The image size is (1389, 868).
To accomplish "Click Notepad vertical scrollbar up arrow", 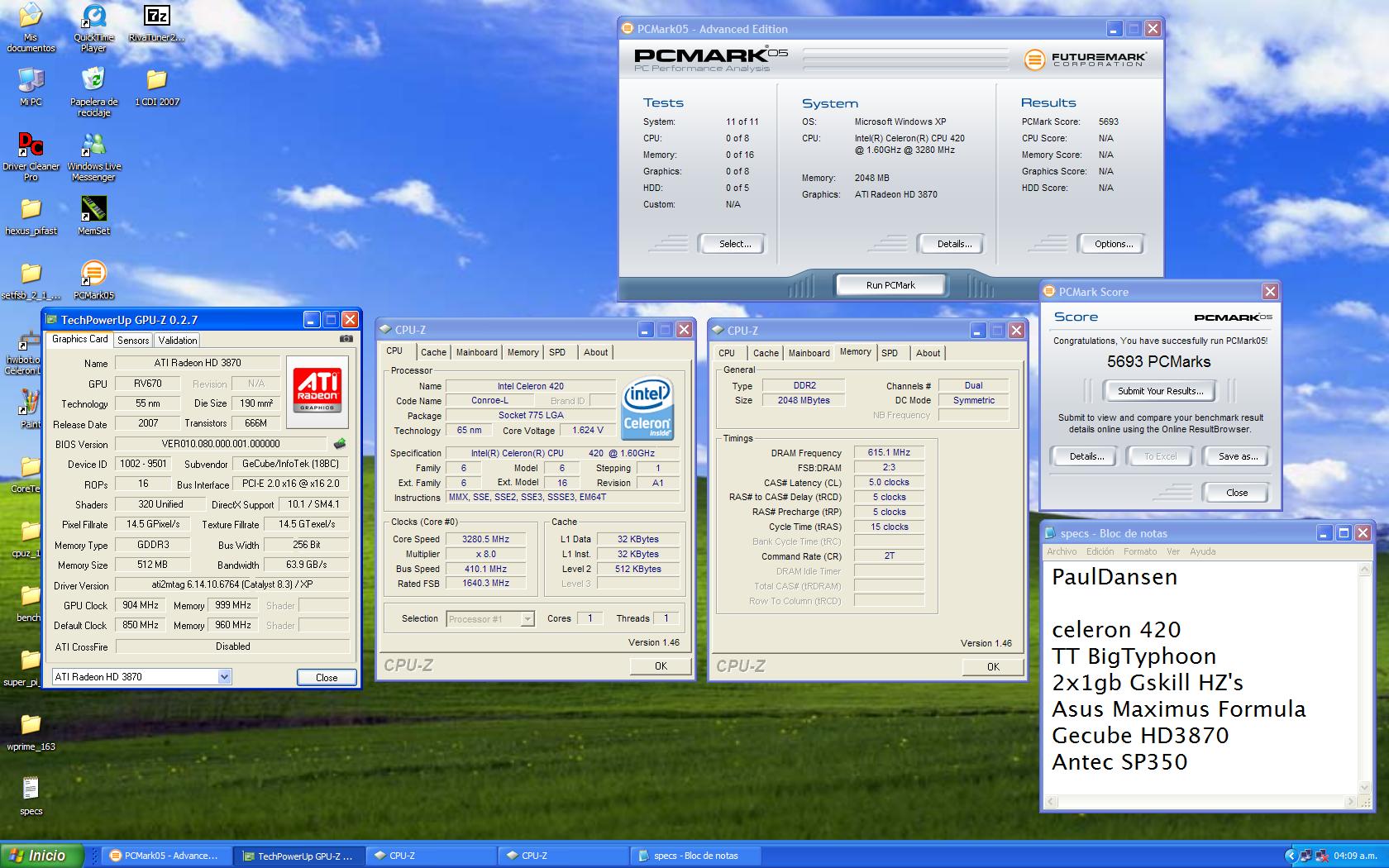I will pyautogui.click(x=1363, y=569).
